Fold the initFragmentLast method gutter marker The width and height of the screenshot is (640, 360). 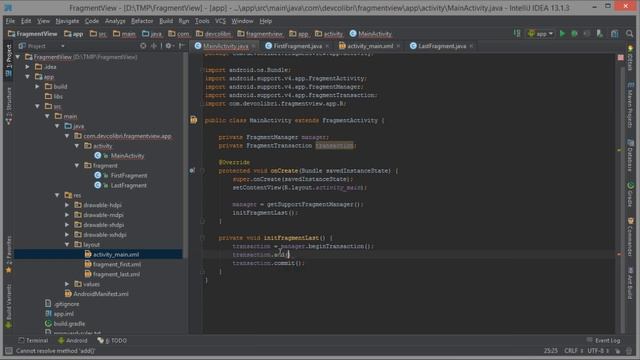202,238
